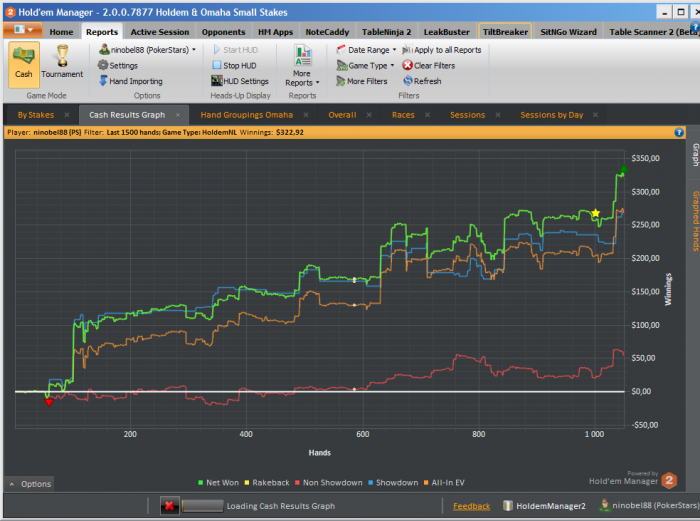
Task: Click the green triangle peak marker
Action: (x=623, y=169)
